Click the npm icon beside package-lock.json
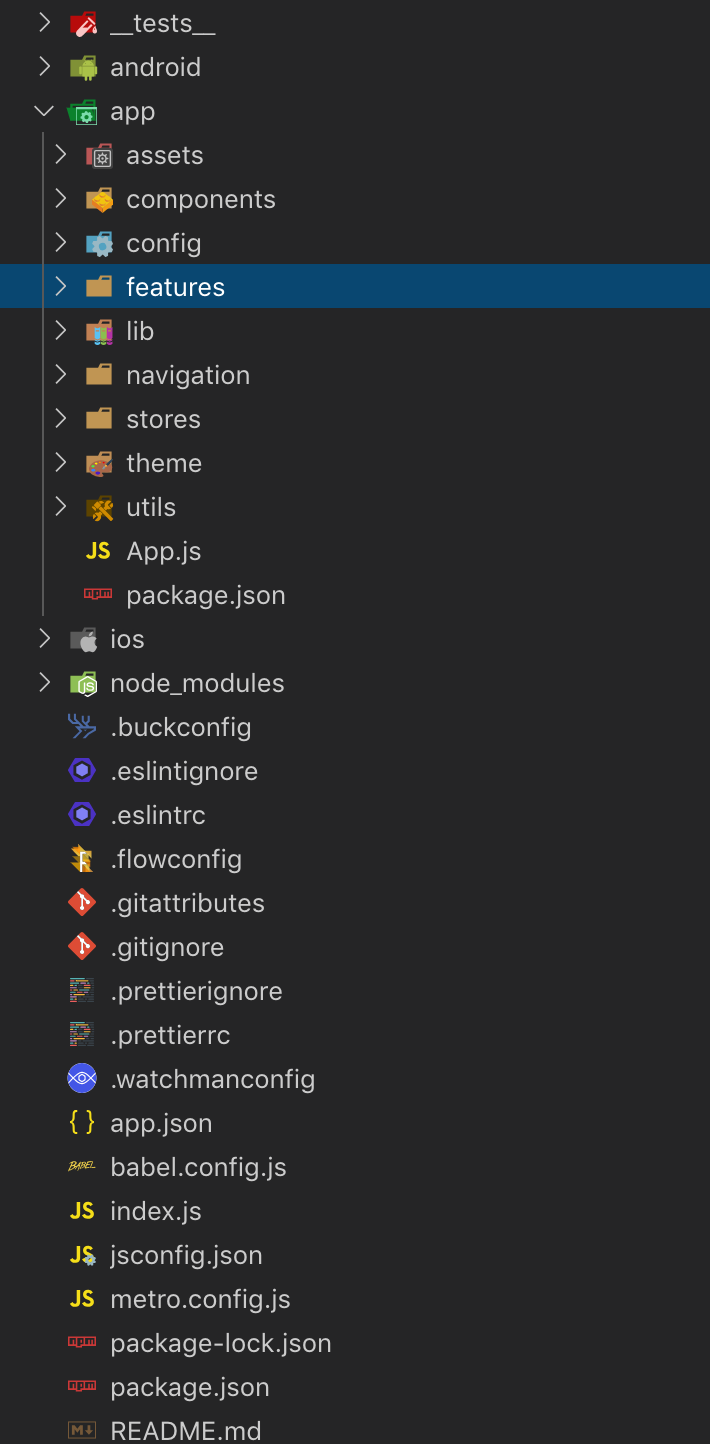The height and width of the screenshot is (1444, 710). (82, 1343)
